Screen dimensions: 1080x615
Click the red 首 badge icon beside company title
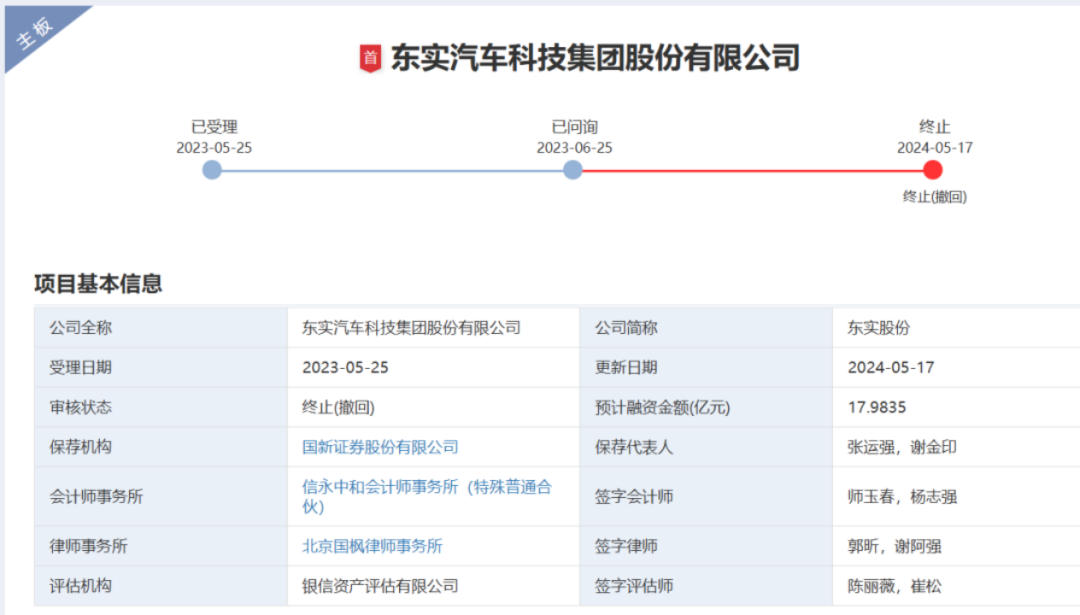point(371,58)
